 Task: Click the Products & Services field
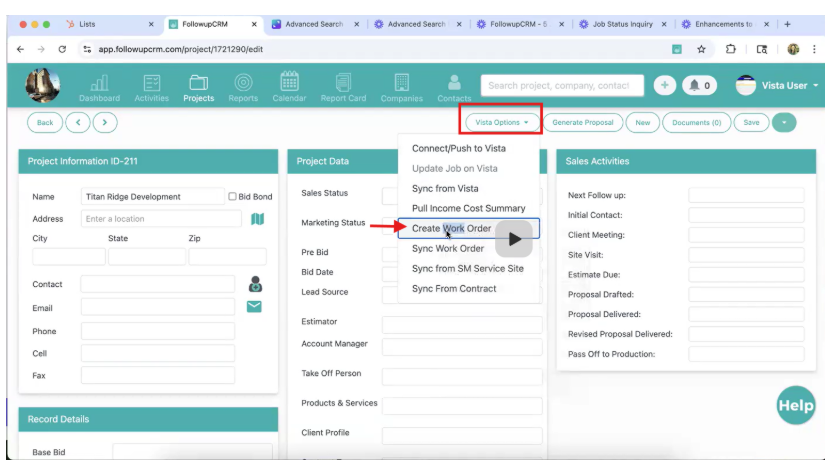tap(462, 406)
